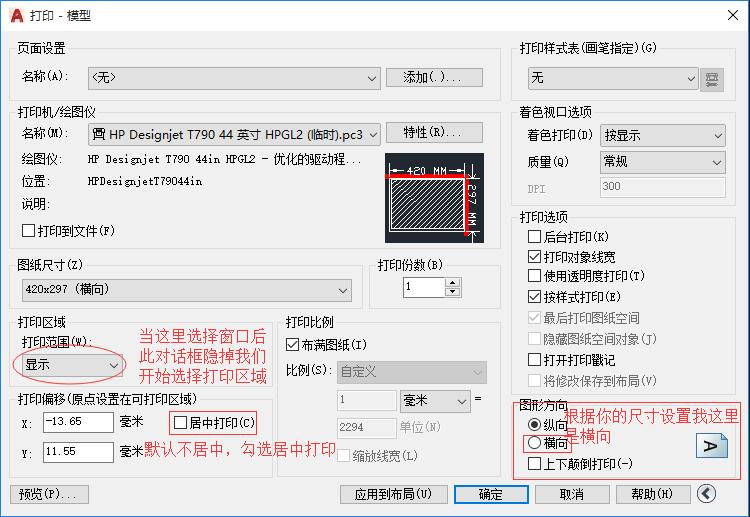Viewport: 750px width, 517px height.
Task: Click the Preview button
Action: tap(49, 494)
